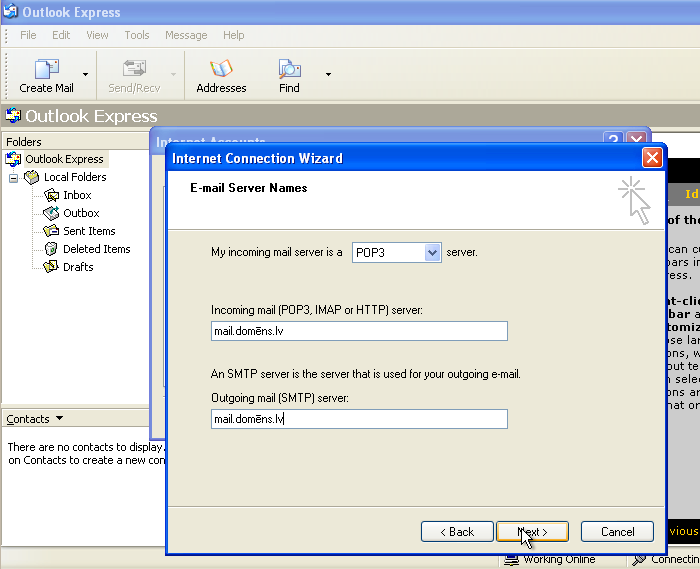The width and height of the screenshot is (700, 569).
Task: Click the Drafts folder icon
Action: click(51, 266)
